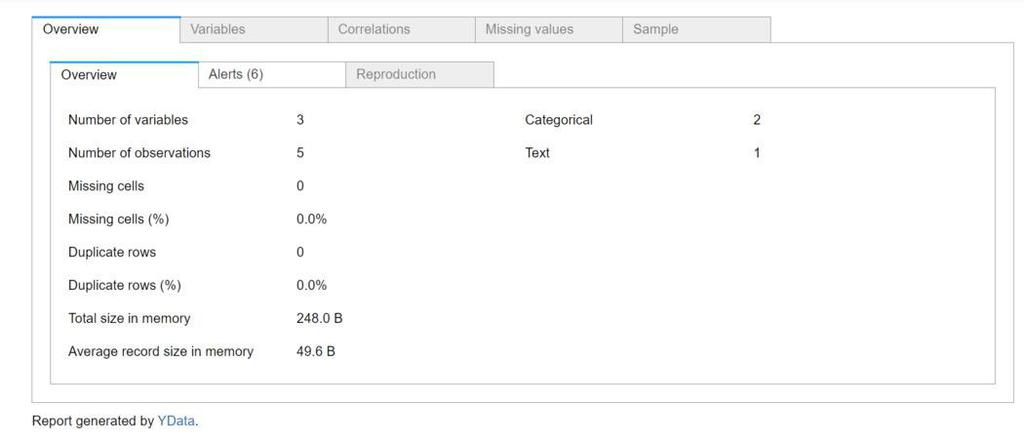Click the 248.0 B memory value
The image size is (1024, 442).
coord(320,318)
